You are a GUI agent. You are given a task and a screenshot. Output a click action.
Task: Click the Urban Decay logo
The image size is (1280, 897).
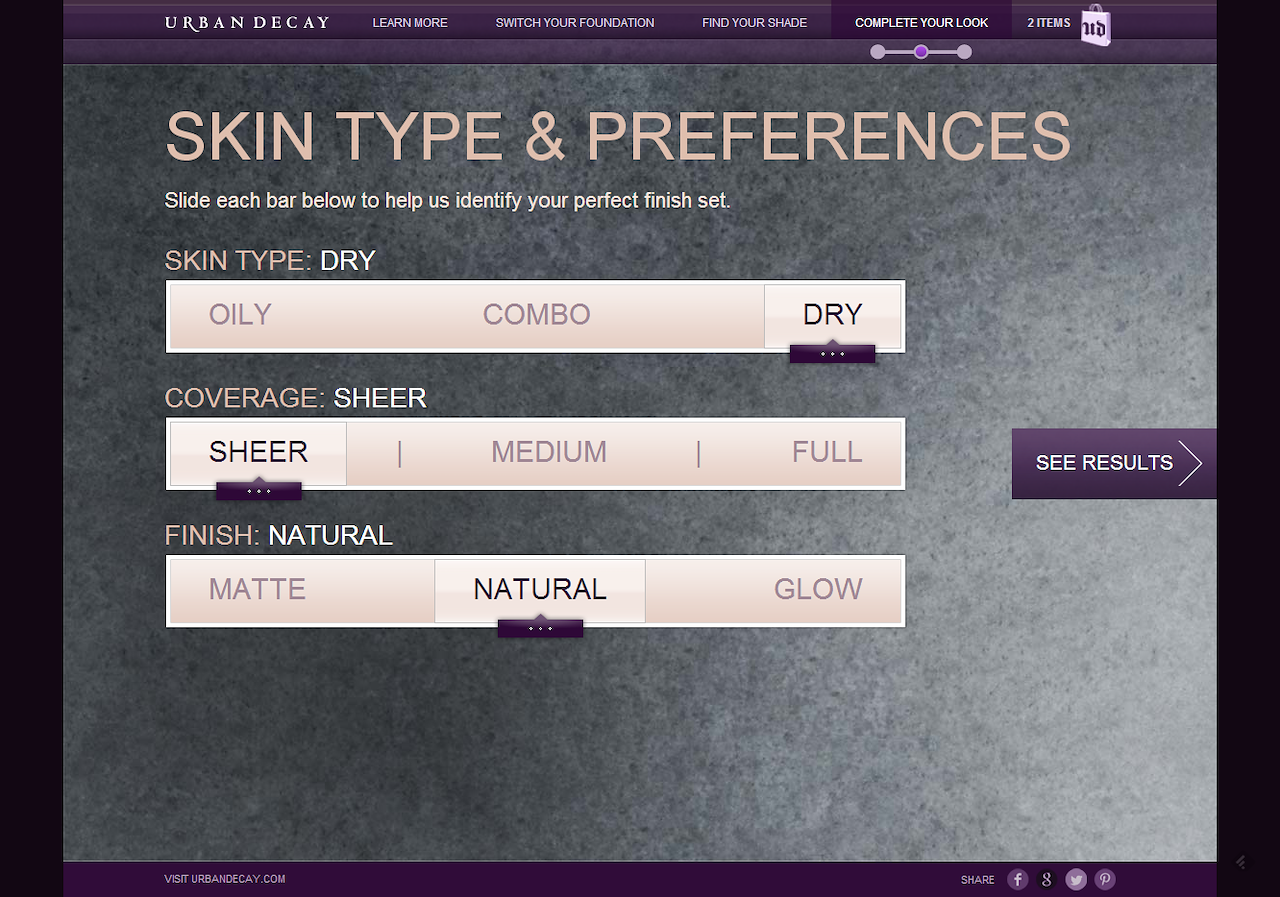[247, 22]
